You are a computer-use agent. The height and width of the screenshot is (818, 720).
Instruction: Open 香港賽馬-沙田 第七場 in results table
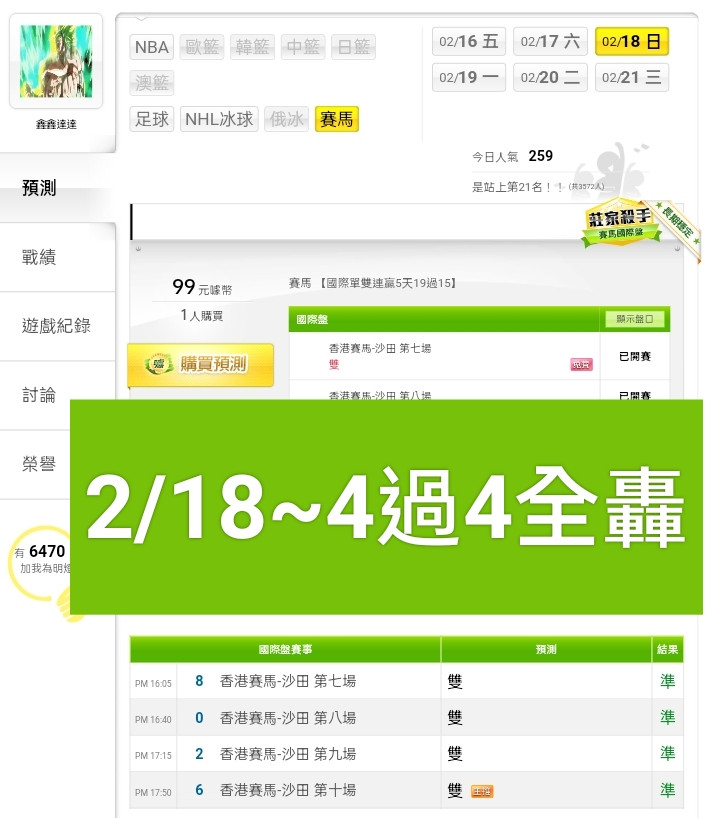[x=287, y=681]
